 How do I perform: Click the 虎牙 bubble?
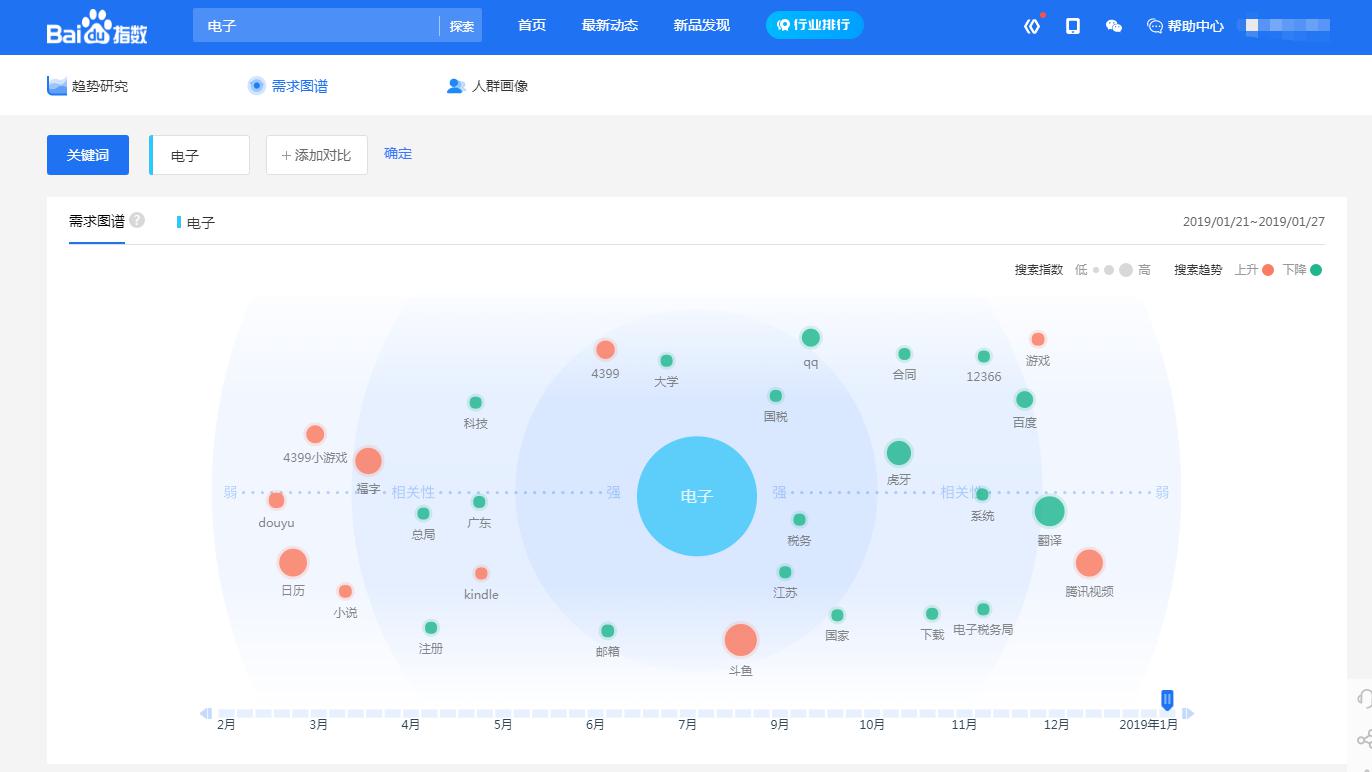point(899,453)
